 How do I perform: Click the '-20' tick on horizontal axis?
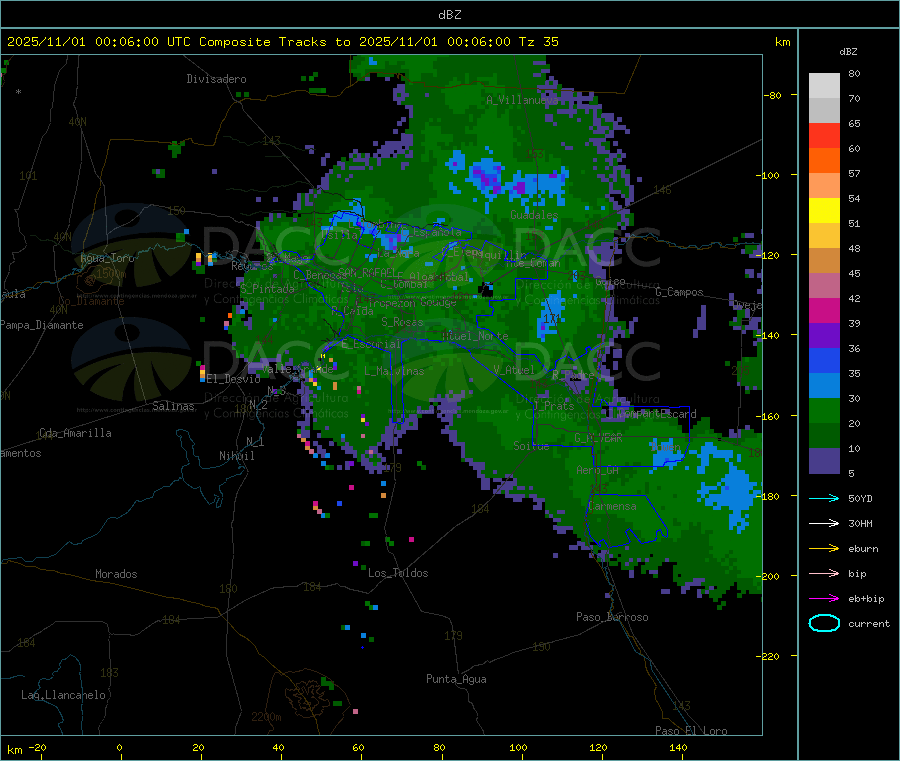(37, 748)
